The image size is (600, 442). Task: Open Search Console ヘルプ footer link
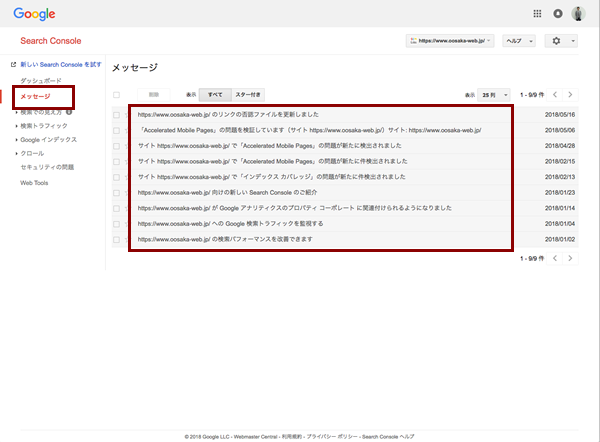[388, 437]
